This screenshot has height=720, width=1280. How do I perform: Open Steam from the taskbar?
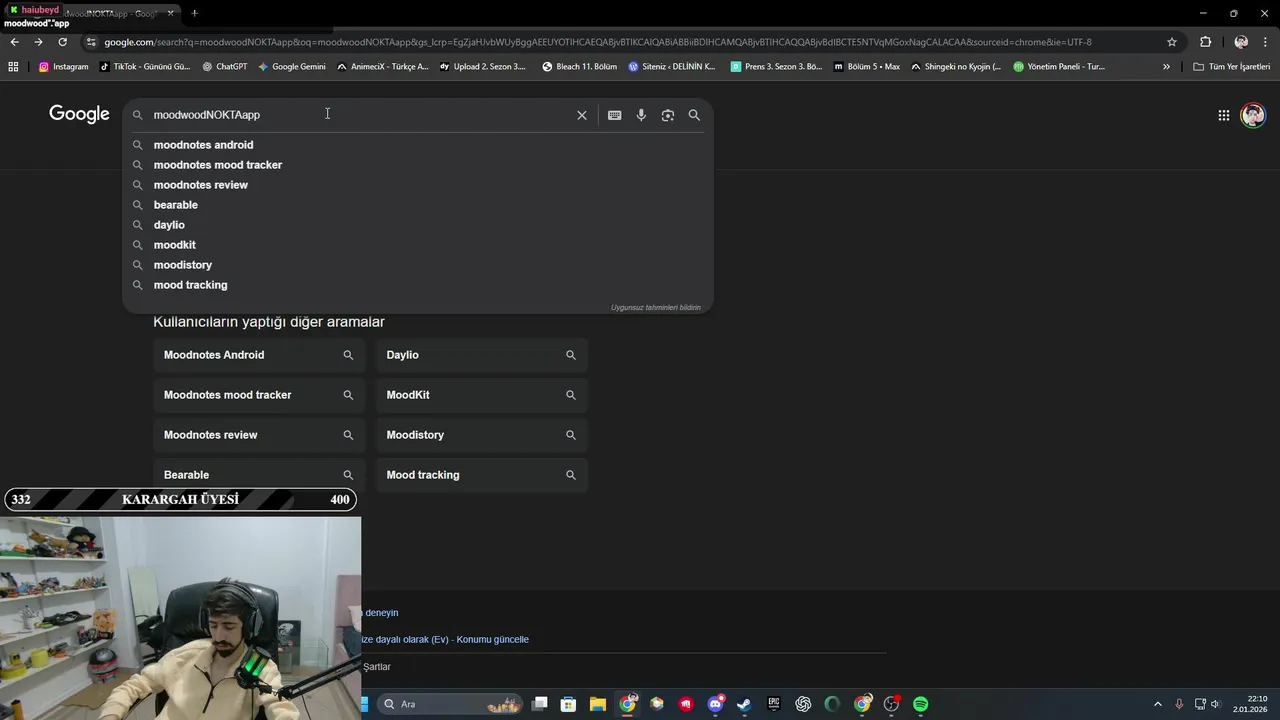pyautogui.click(x=744, y=704)
